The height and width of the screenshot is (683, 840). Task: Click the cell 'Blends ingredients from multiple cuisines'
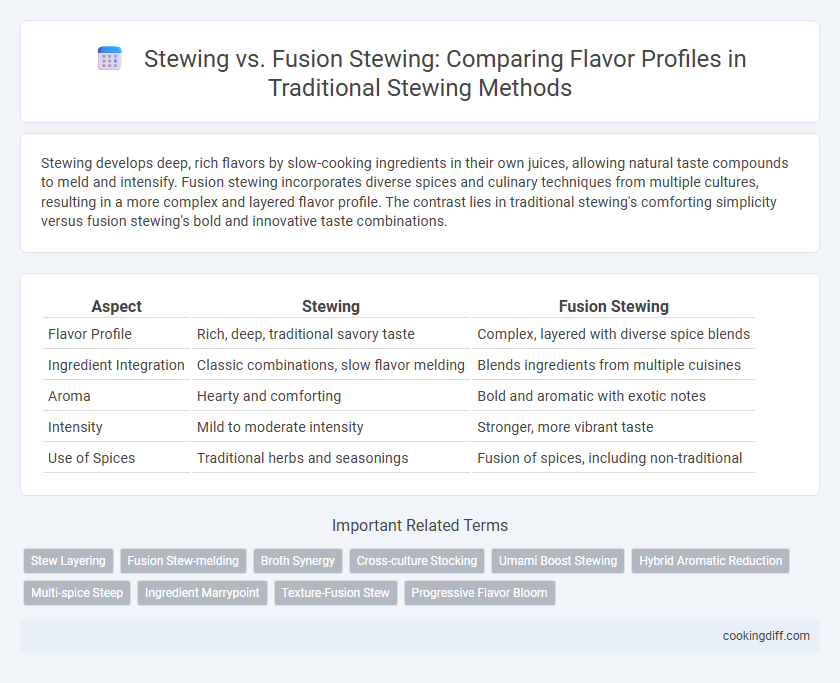point(613,365)
